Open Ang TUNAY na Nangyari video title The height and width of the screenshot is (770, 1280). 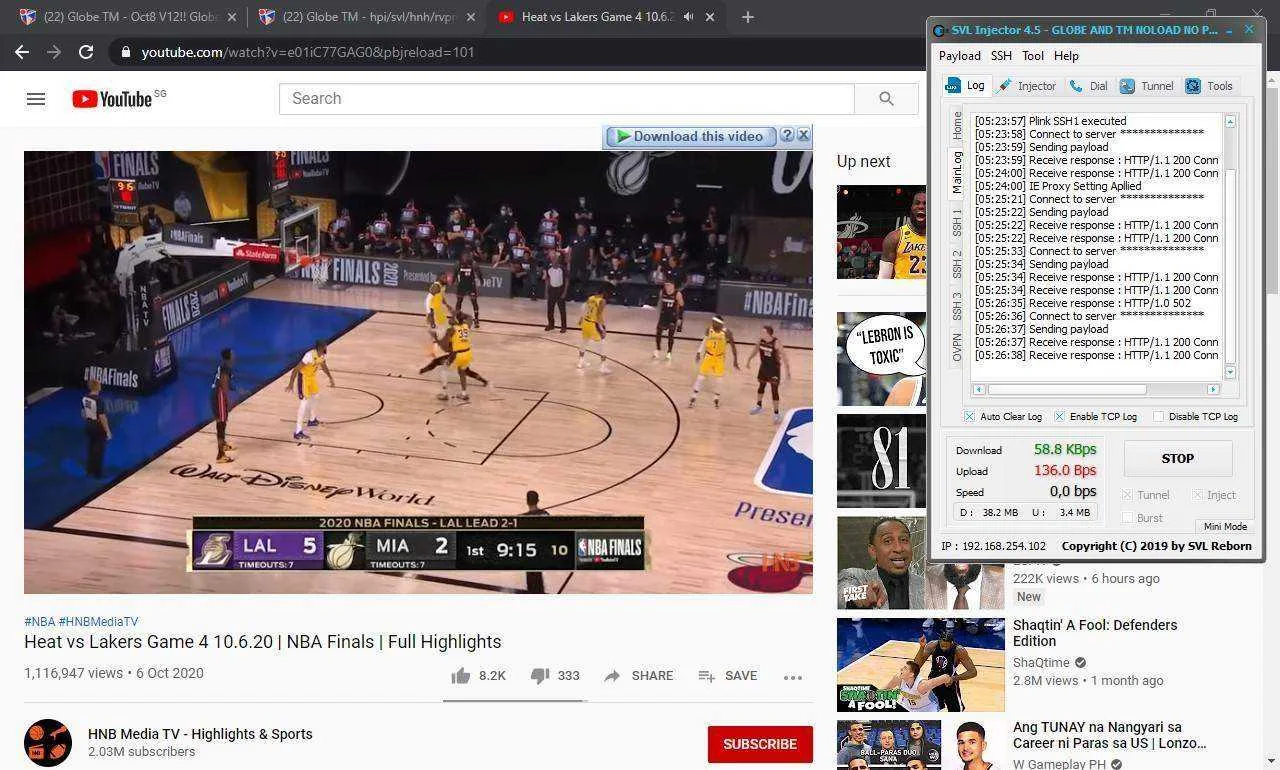tap(1109, 735)
